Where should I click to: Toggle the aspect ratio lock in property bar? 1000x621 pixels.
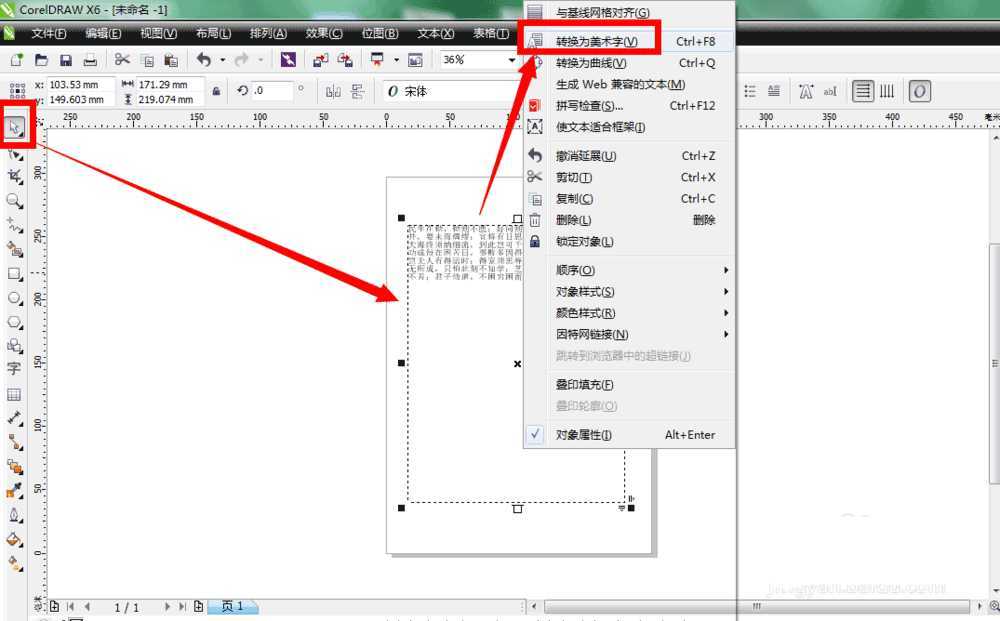pos(216,90)
